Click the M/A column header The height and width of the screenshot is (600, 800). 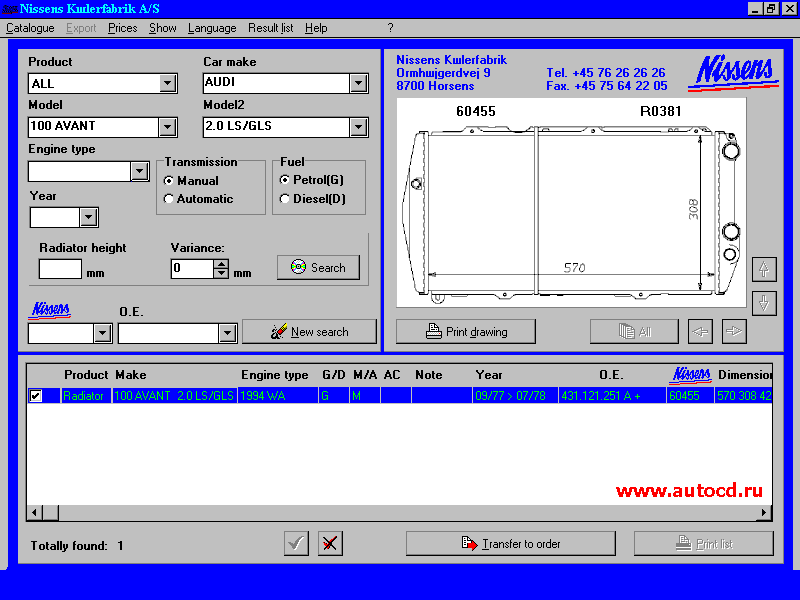pos(365,375)
